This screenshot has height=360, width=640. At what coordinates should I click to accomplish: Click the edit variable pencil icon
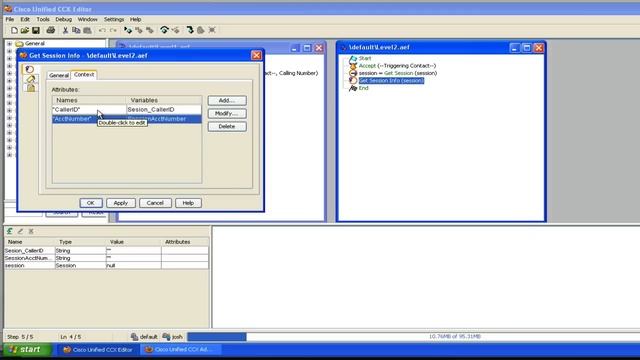20,231
